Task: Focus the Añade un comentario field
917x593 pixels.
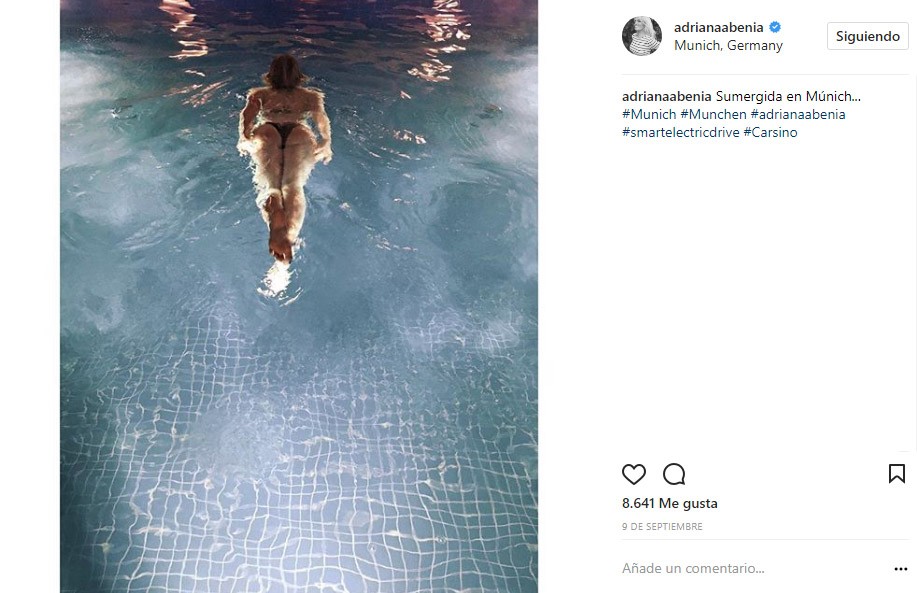Action: (754, 568)
